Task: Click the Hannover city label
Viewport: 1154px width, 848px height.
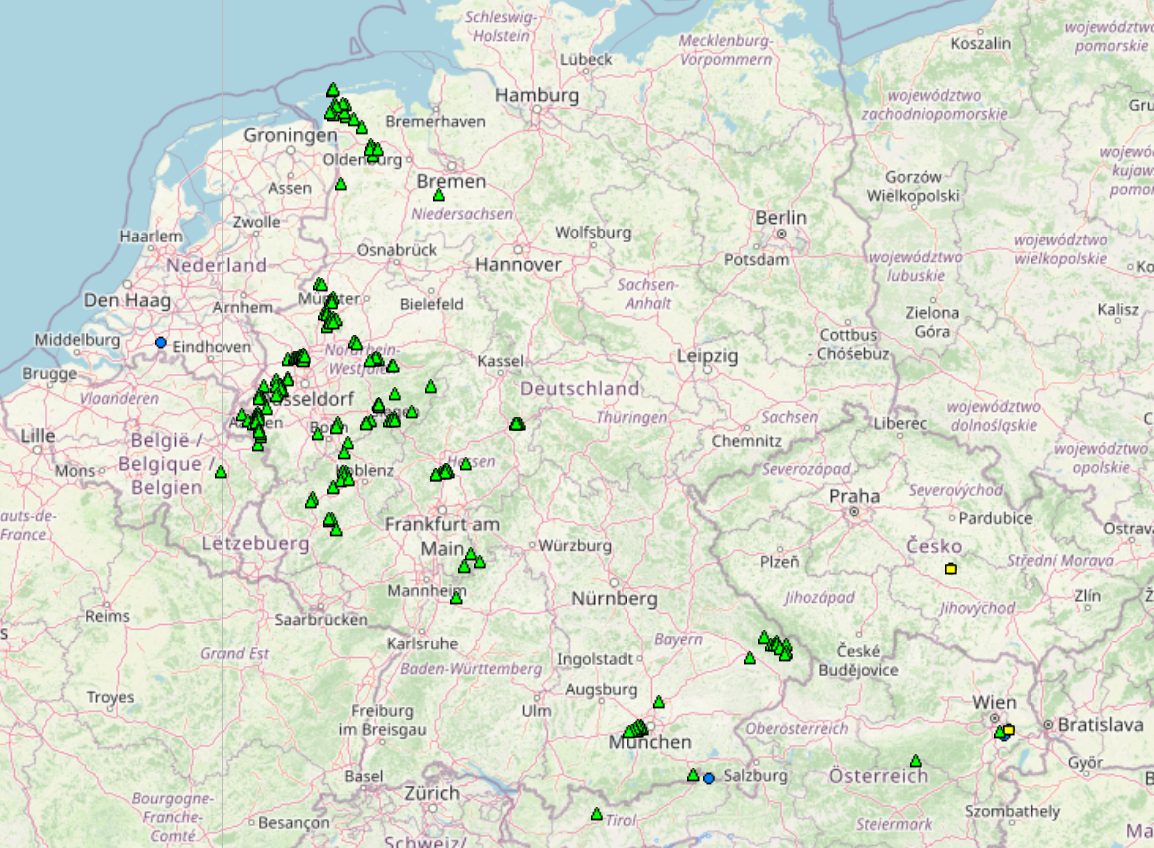Action: (x=518, y=265)
